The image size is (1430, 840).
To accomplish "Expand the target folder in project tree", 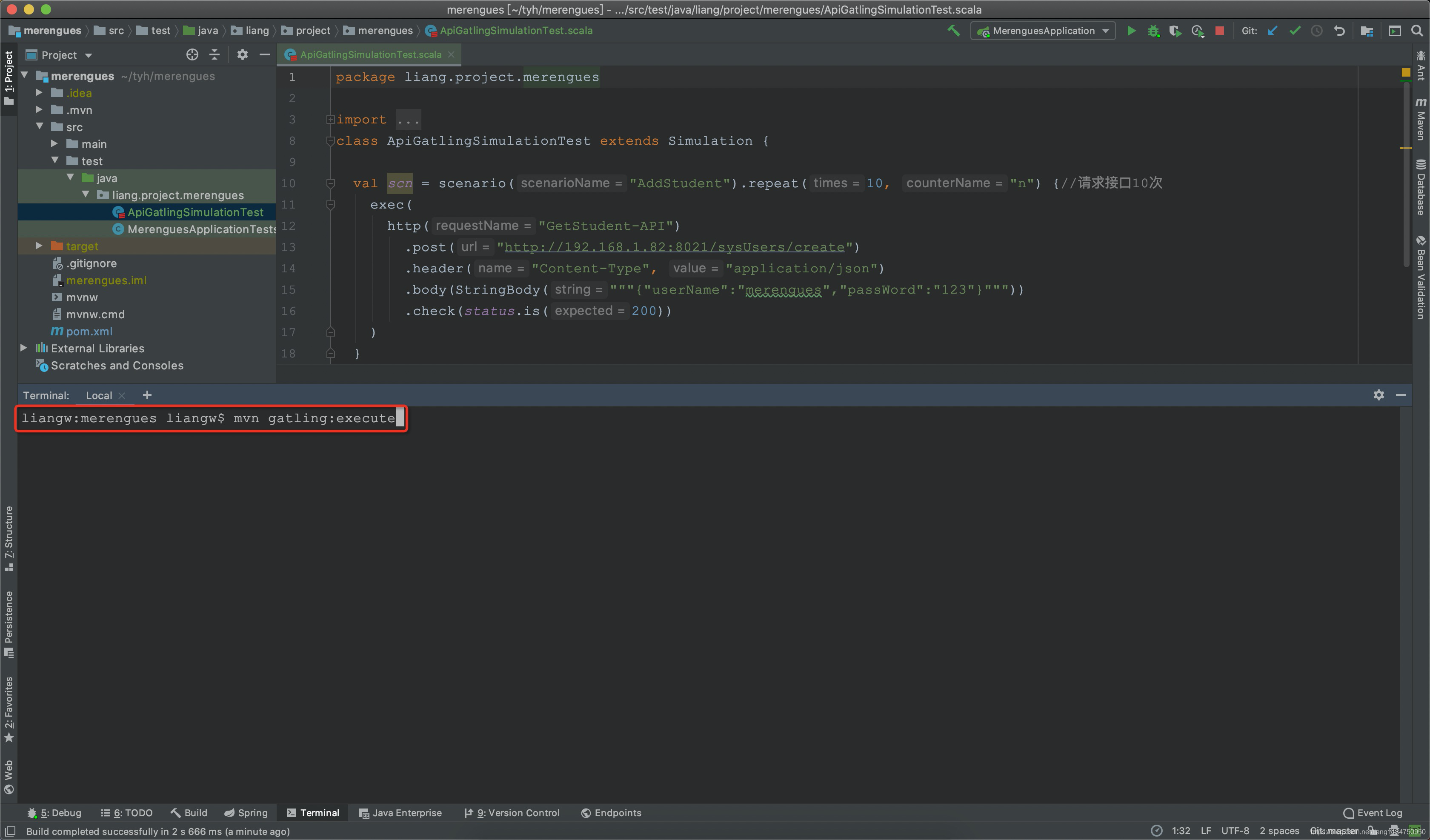I will click(x=39, y=246).
